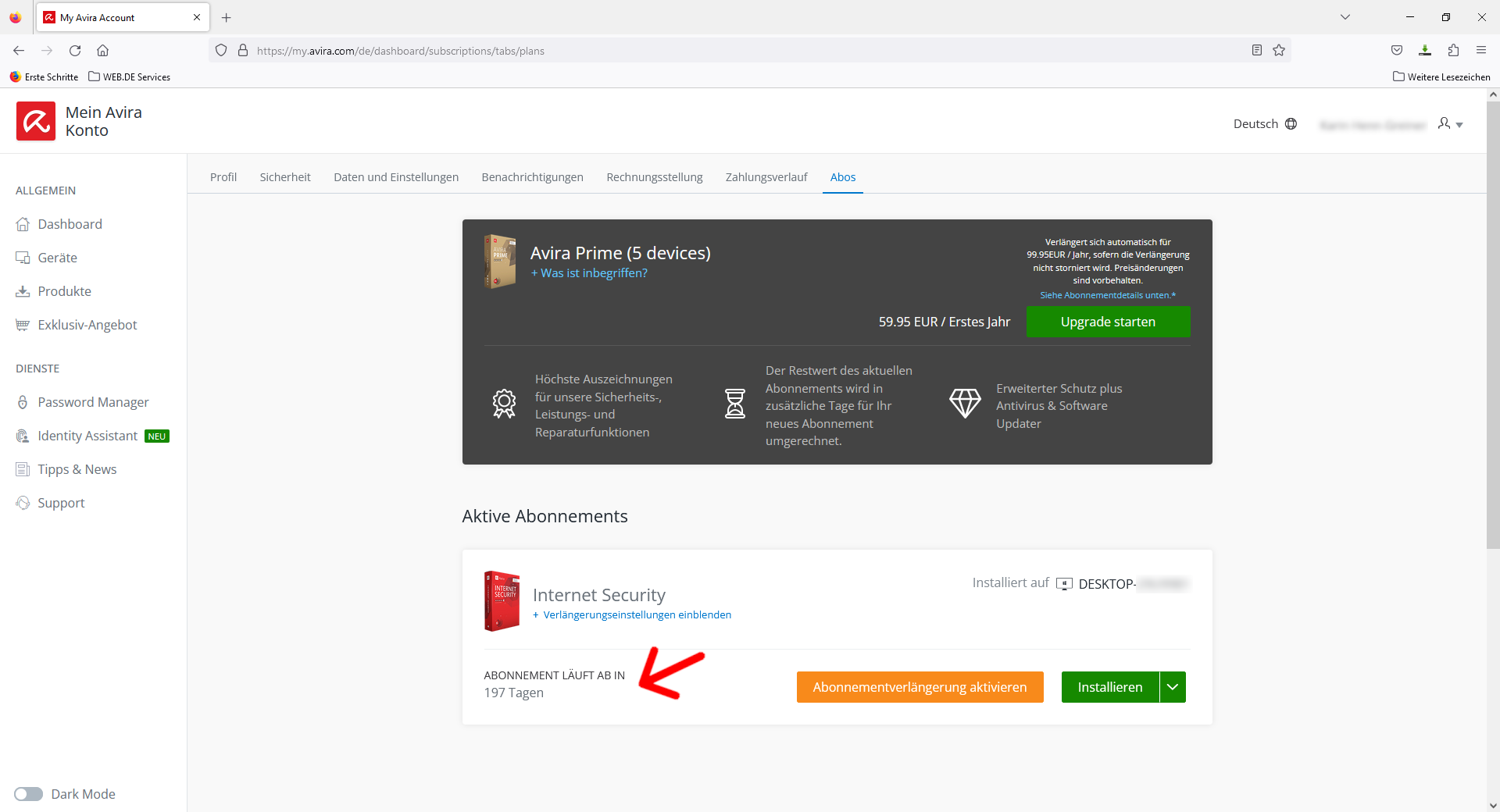Screen dimensions: 1500x812
Task: Click the '197 Tagen' remaining days text
Action: 514,693
